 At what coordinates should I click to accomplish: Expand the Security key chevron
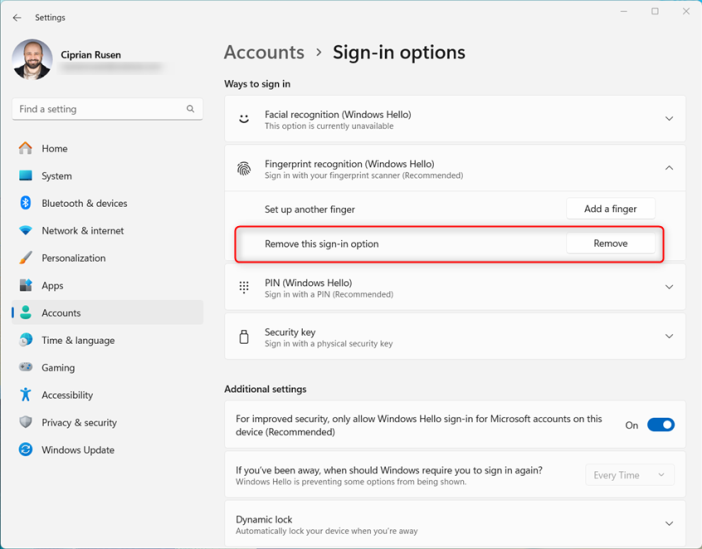click(x=669, y=336)
